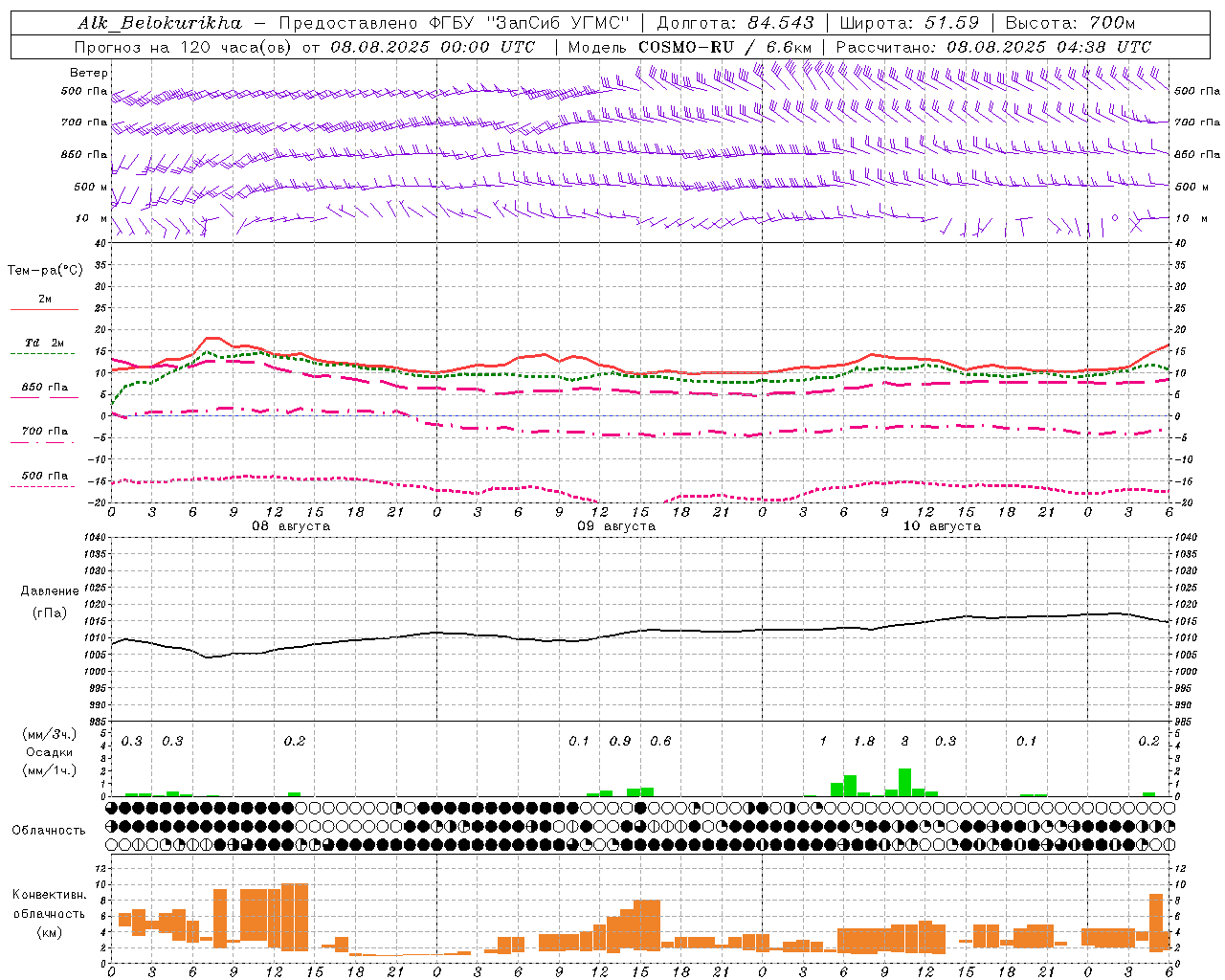Click the Широта: 51.59 value
1225x980 pixels.
coord(909,23)
